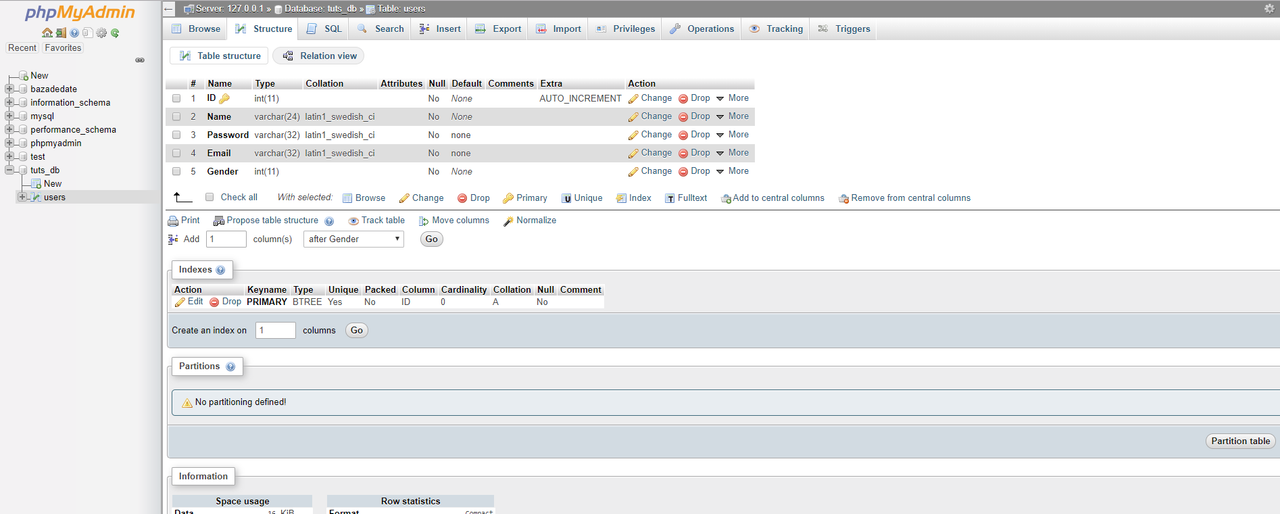Click help icon next to Propose table structure

tap(329, 221)
